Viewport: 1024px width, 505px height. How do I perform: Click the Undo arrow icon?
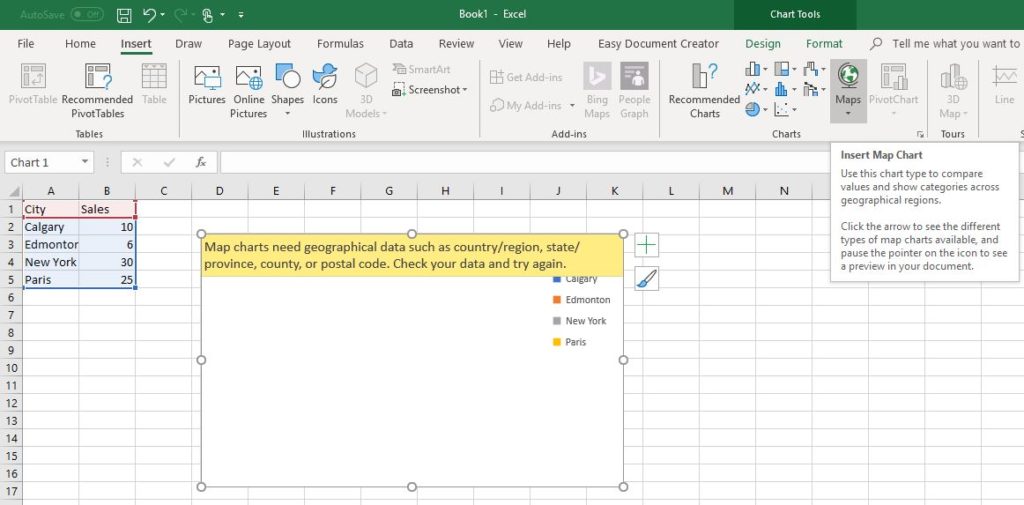[x=150, y=15]
